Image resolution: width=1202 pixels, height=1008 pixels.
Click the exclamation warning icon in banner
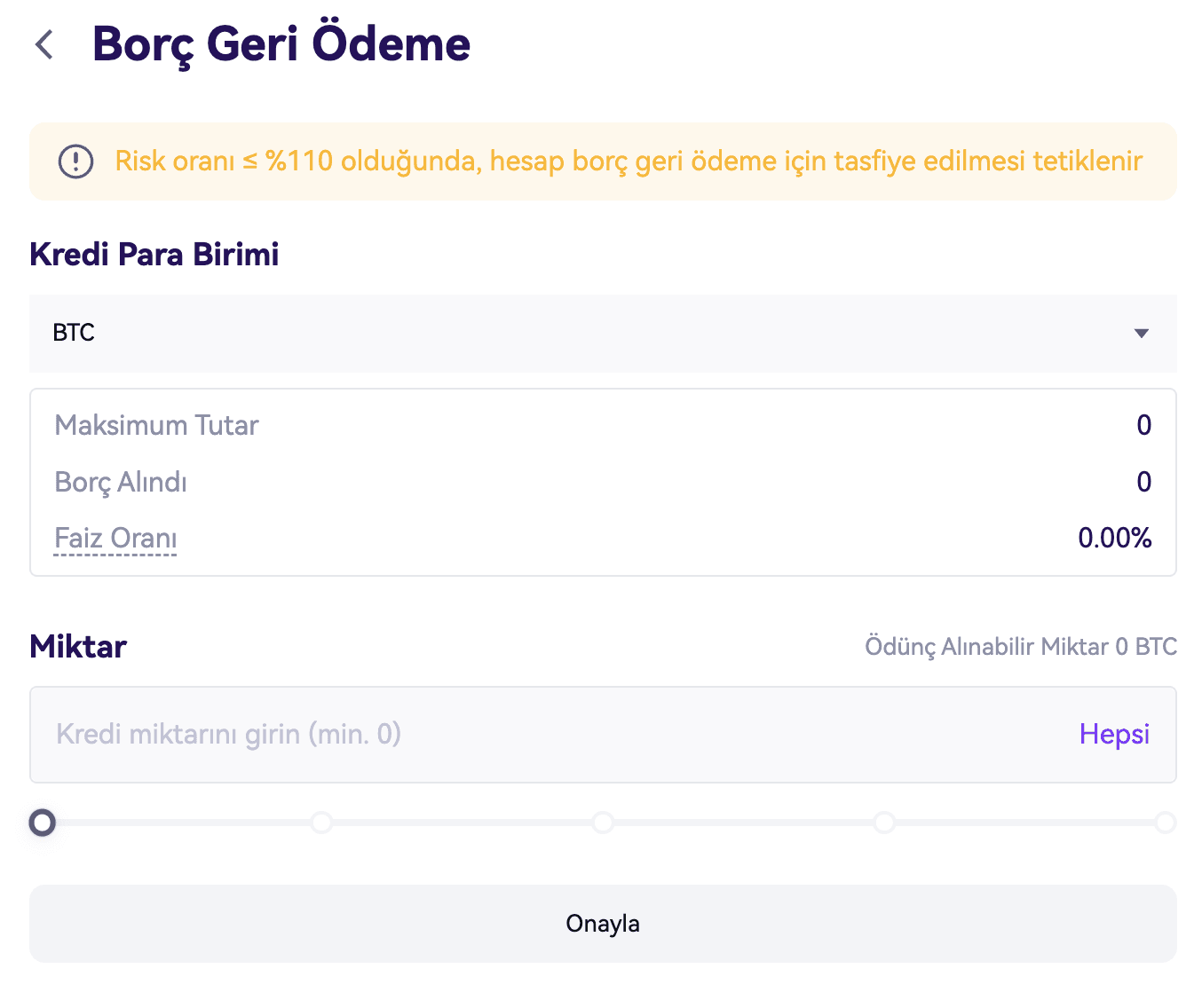[75, 161]
